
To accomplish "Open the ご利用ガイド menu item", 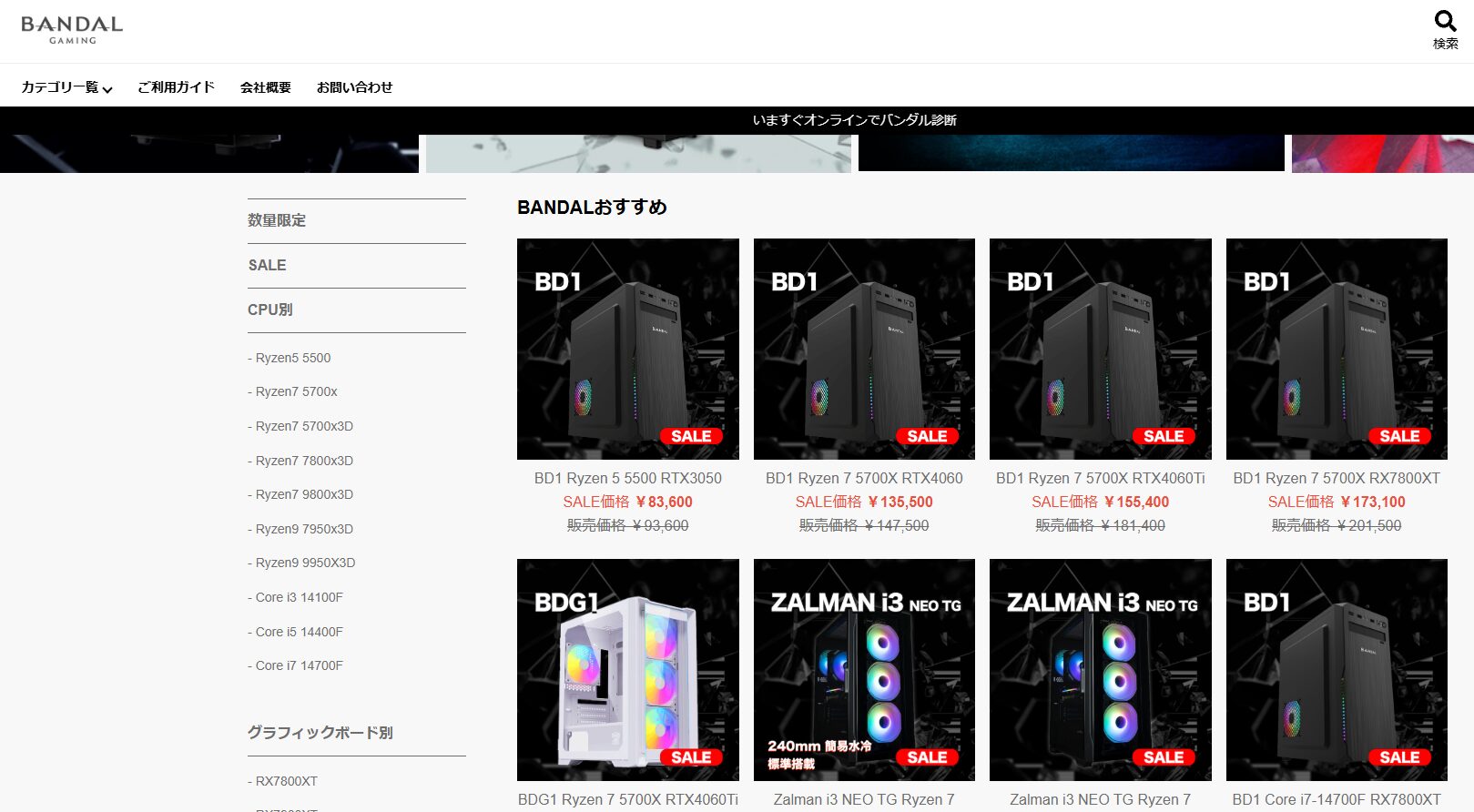I will click(176, 87).
